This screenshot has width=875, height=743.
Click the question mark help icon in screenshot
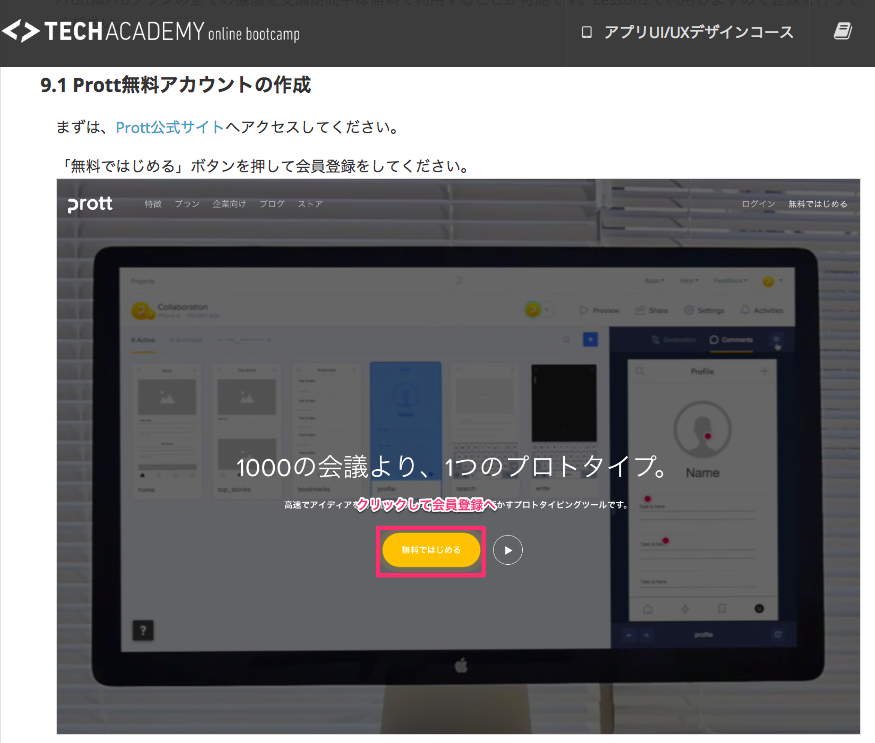point(143,630)
